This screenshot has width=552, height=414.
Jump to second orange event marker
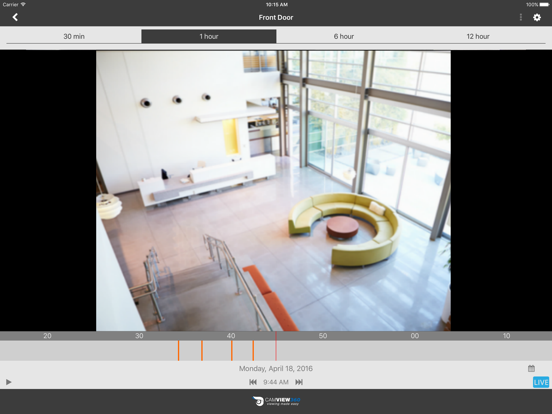(202, 351)
